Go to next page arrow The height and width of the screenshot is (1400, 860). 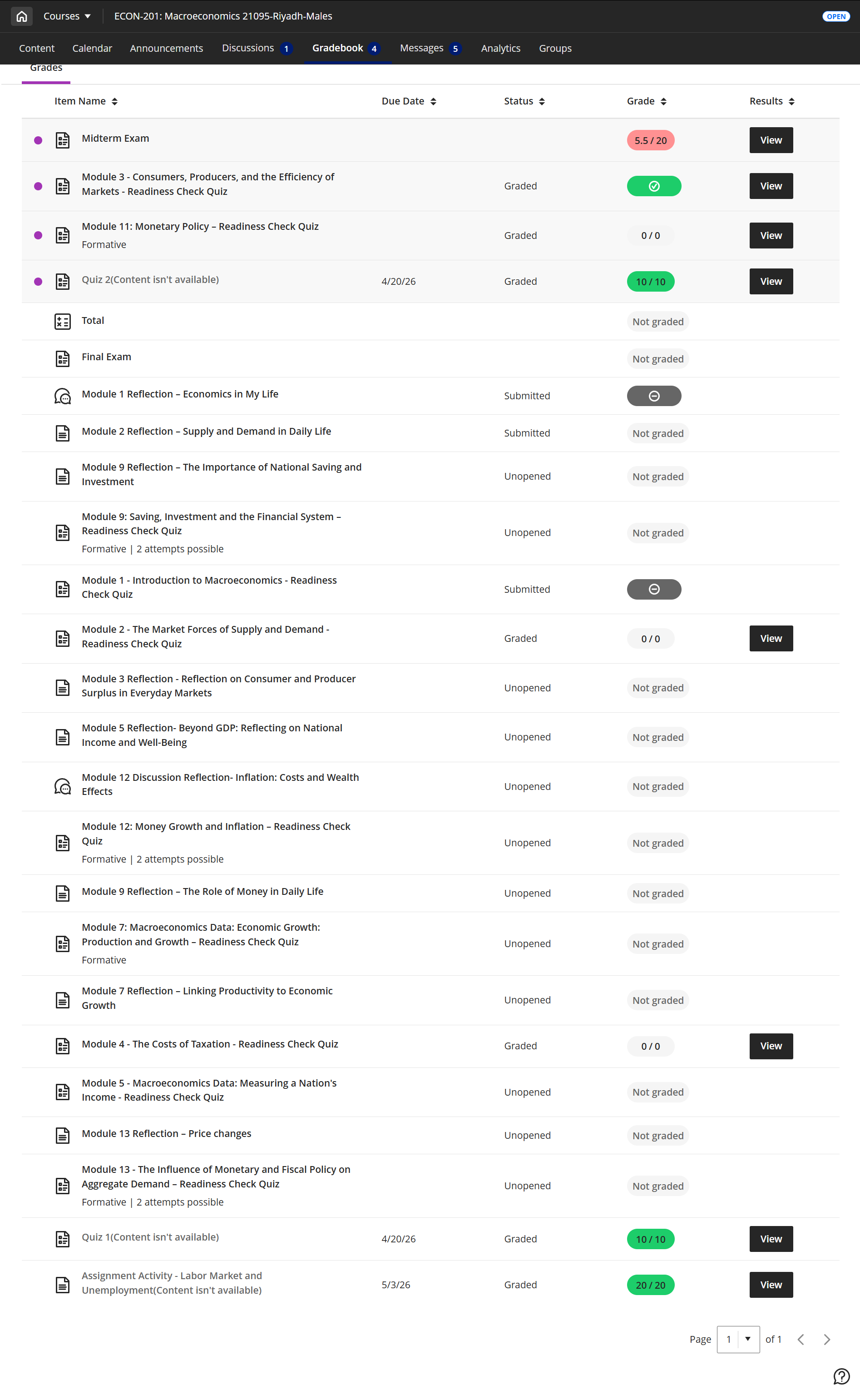pyautogui.click(x=827, y=1339)
